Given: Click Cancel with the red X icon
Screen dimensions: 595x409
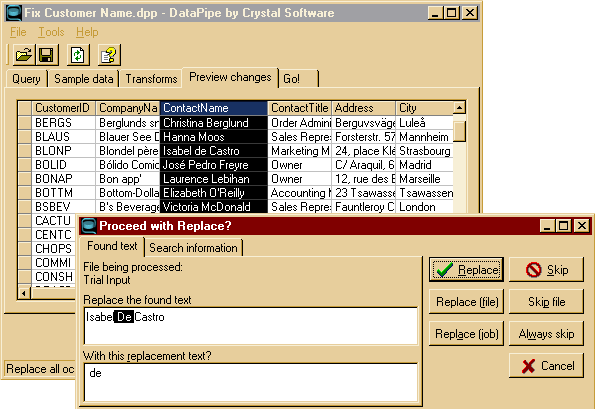Looking at the screenshot, I should coord(546,366).
